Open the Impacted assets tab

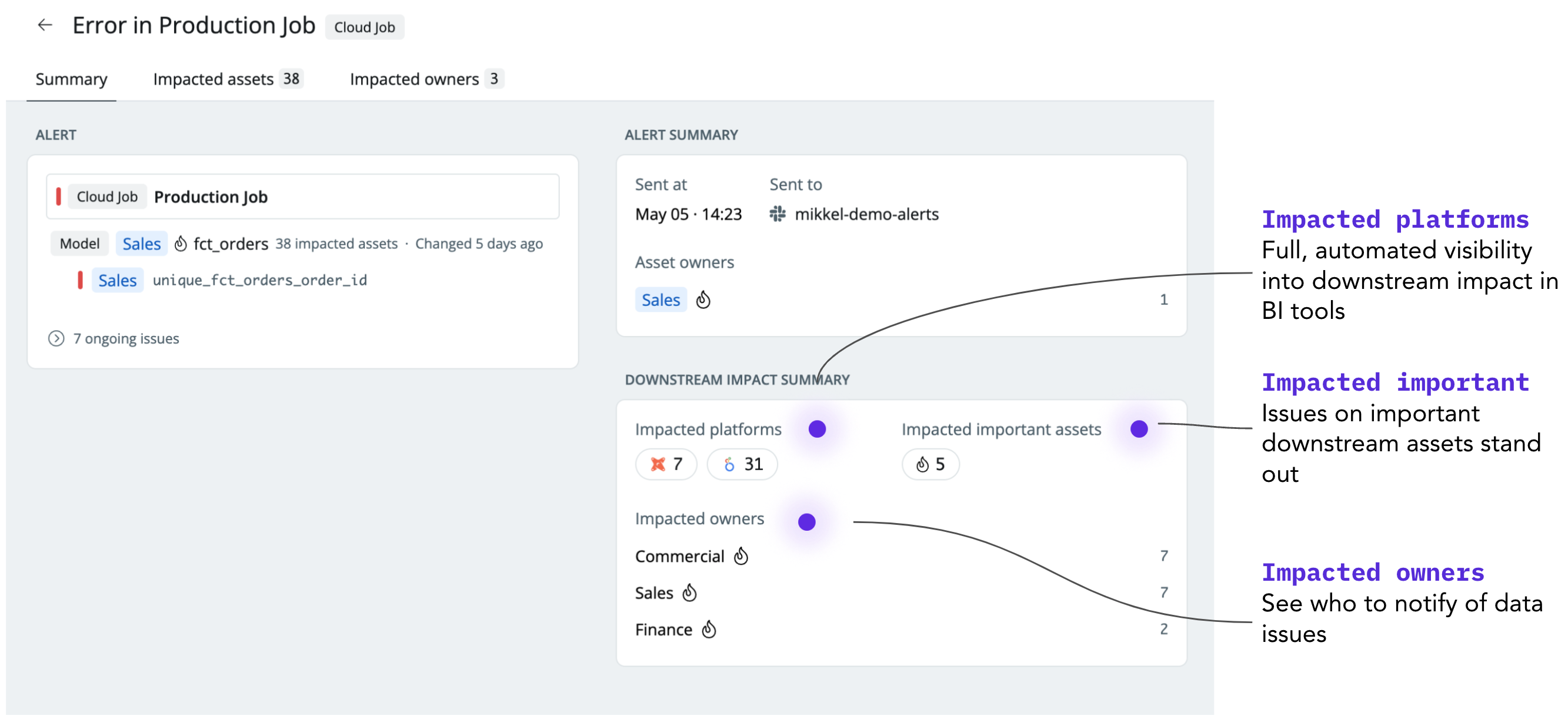[x=227, y=79]
